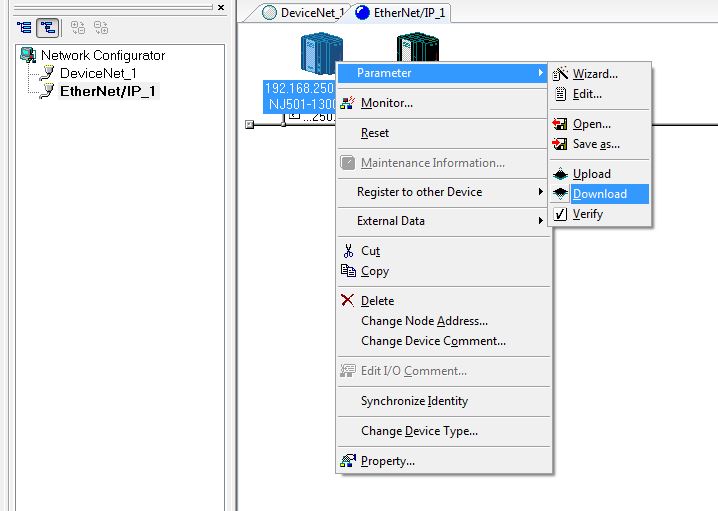This screenshot has height=511, width=718.
Task: Click the Upload arrow icon
Action: pos(560,174)
